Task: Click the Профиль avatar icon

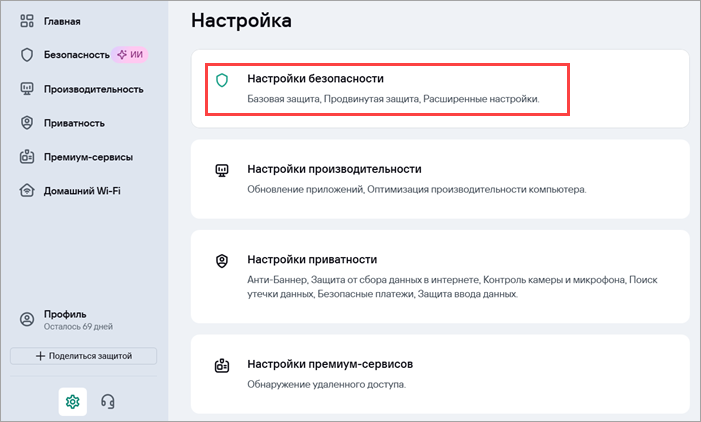Action: pyautogui.click(x=27, y=320)
